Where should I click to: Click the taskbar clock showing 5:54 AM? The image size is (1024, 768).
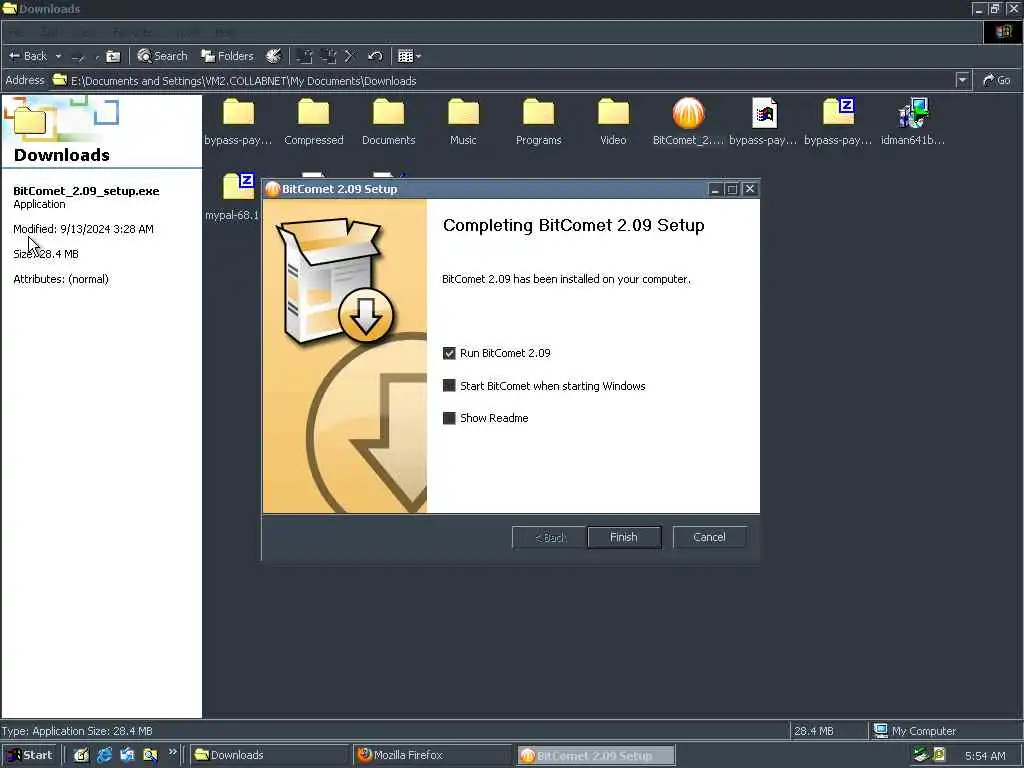[x=985, y=756]
